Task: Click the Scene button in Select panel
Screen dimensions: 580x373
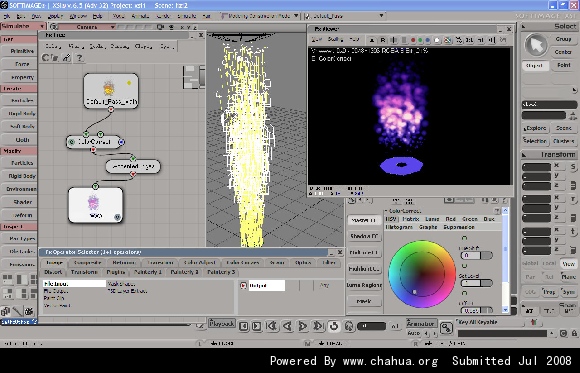Action: [563, 128]
